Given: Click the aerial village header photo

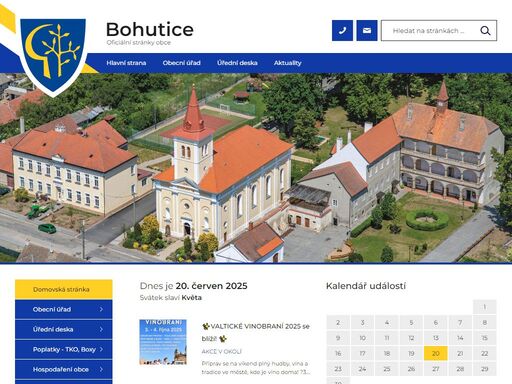Looking at the screenshot, I should click(256, 168).
